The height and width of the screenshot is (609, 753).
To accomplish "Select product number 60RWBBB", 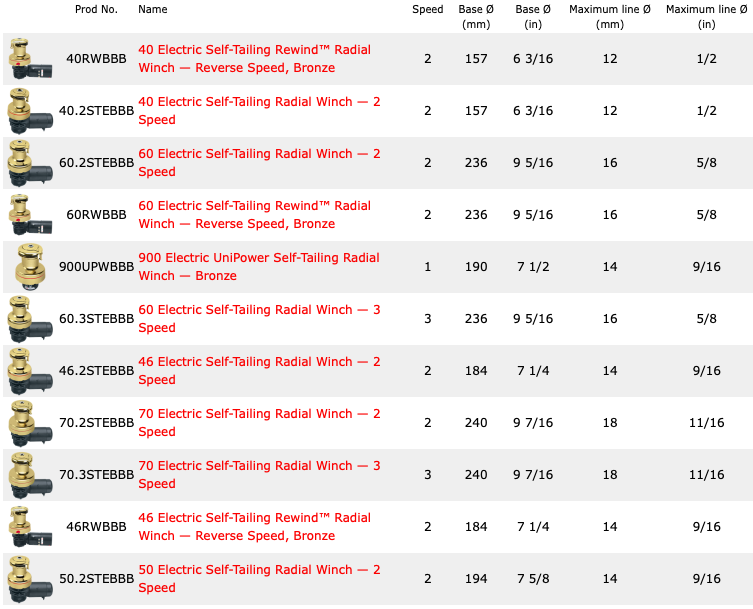I will [x=97, y=215].
